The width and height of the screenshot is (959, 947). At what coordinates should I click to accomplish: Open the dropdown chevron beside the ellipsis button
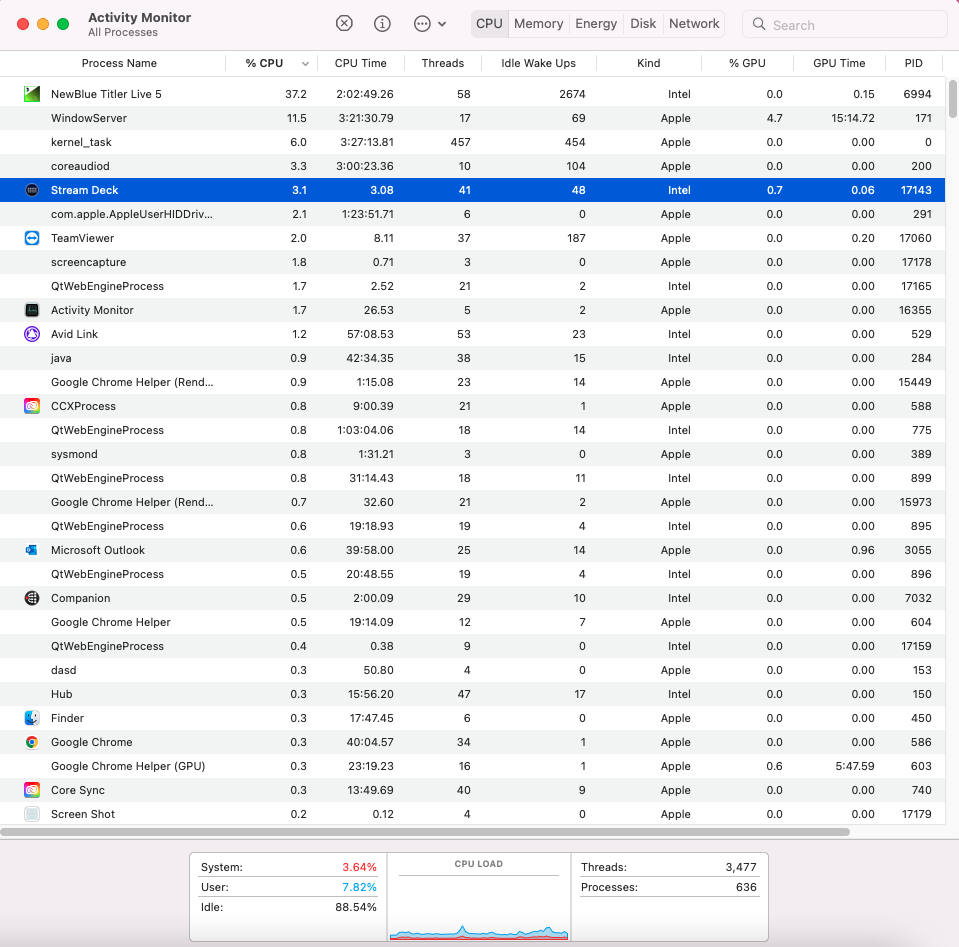point(443,23)
